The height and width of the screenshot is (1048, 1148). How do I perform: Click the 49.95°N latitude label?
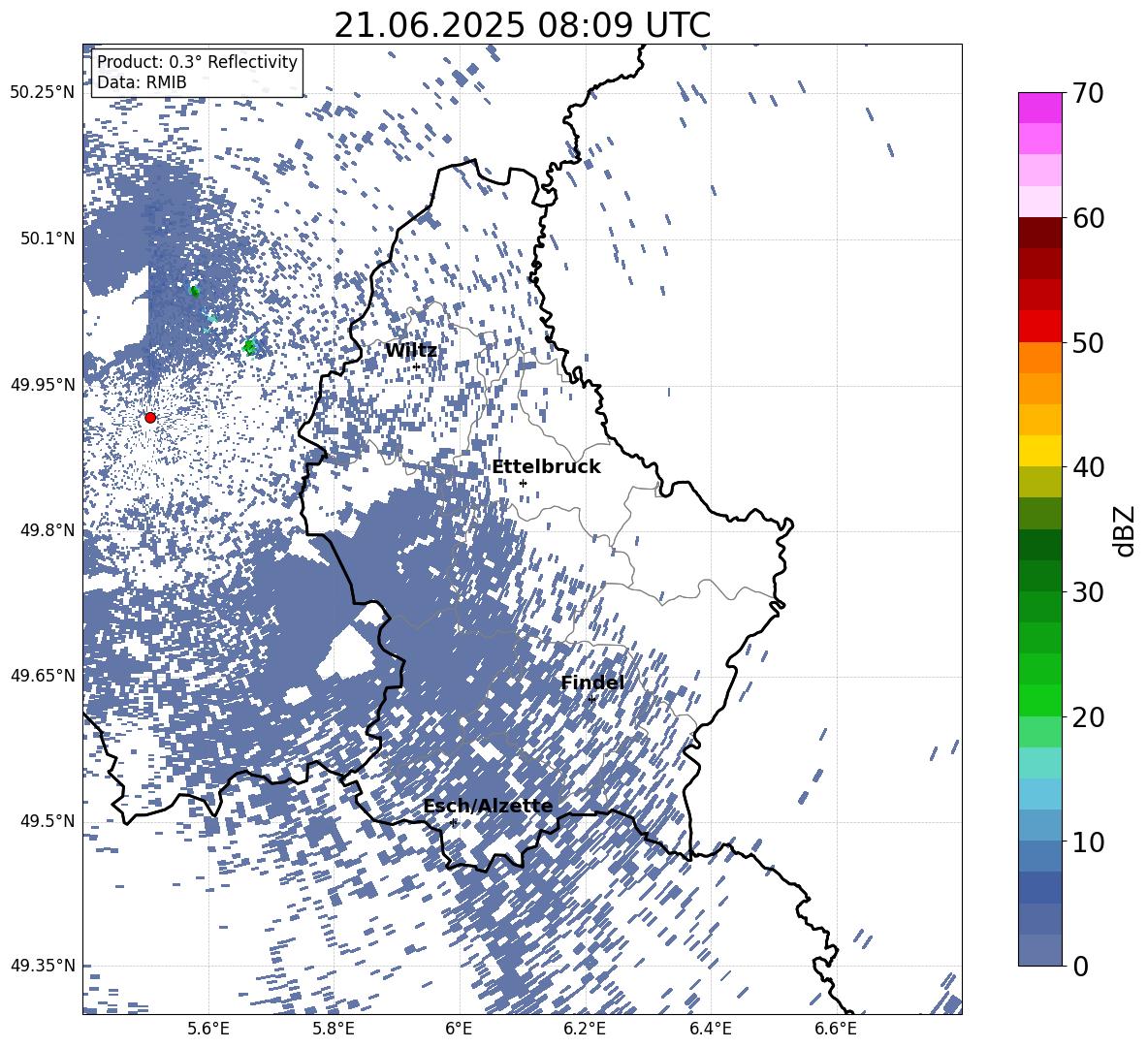(x=43, y=384)
